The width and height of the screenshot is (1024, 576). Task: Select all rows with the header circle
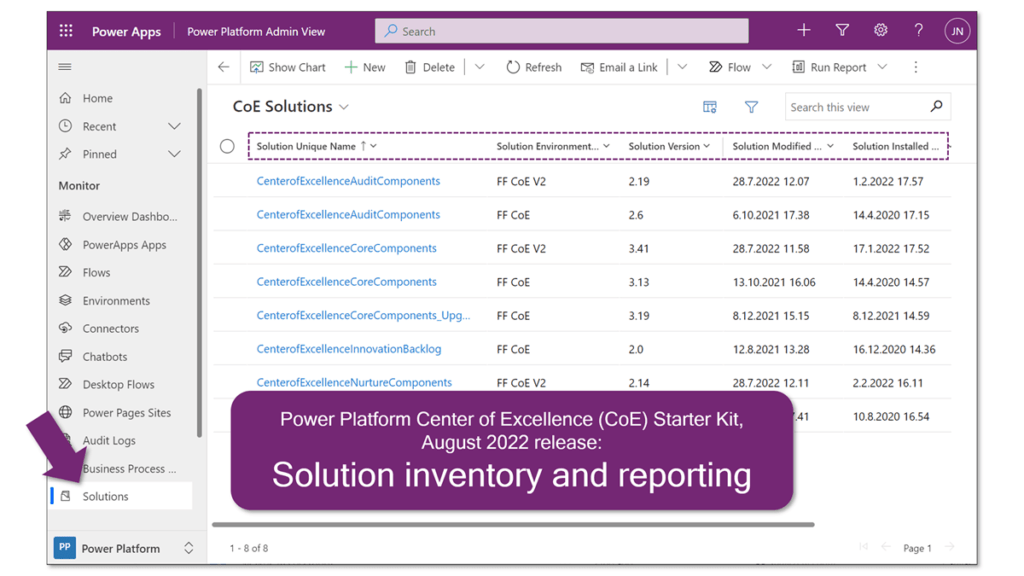(x=228, y=145)
